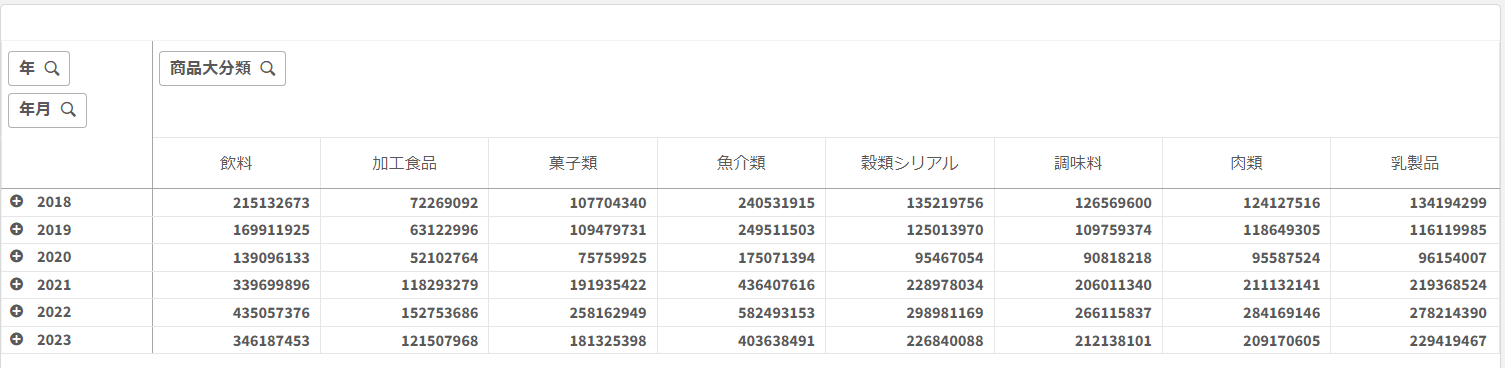The image size is (1505, 368).
Task: Click cell value 229419467
Action: tap(1449, 340)
